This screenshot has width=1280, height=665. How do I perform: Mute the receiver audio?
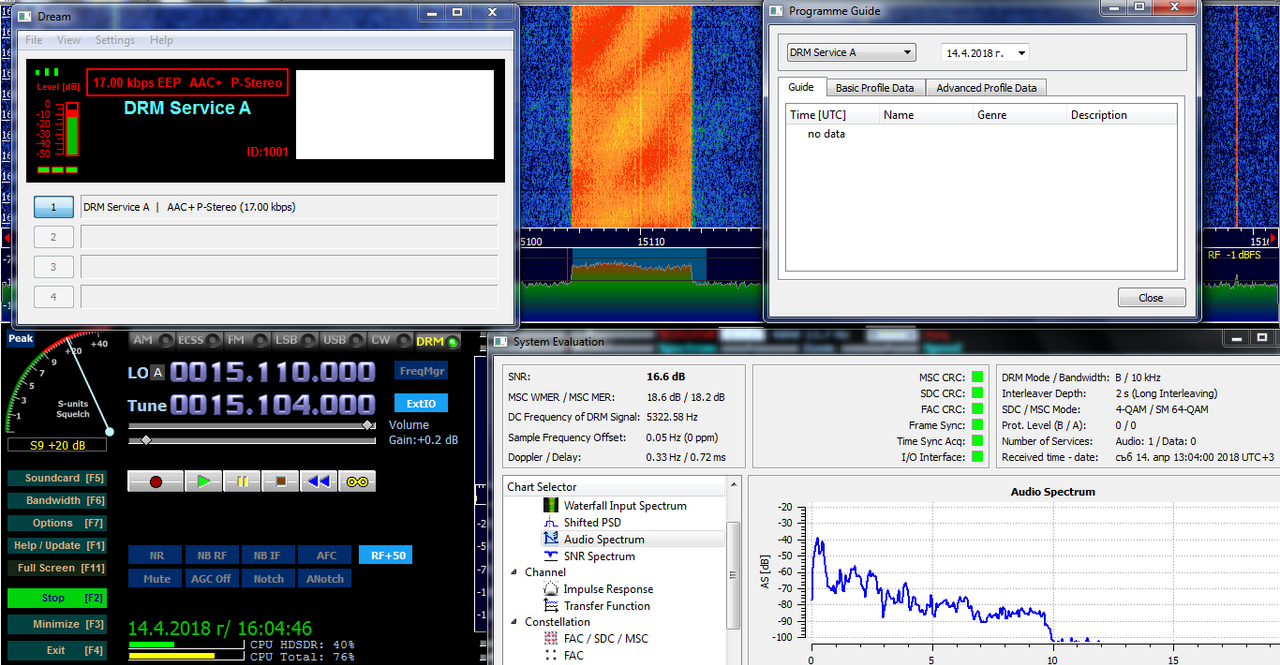point(156,579)
